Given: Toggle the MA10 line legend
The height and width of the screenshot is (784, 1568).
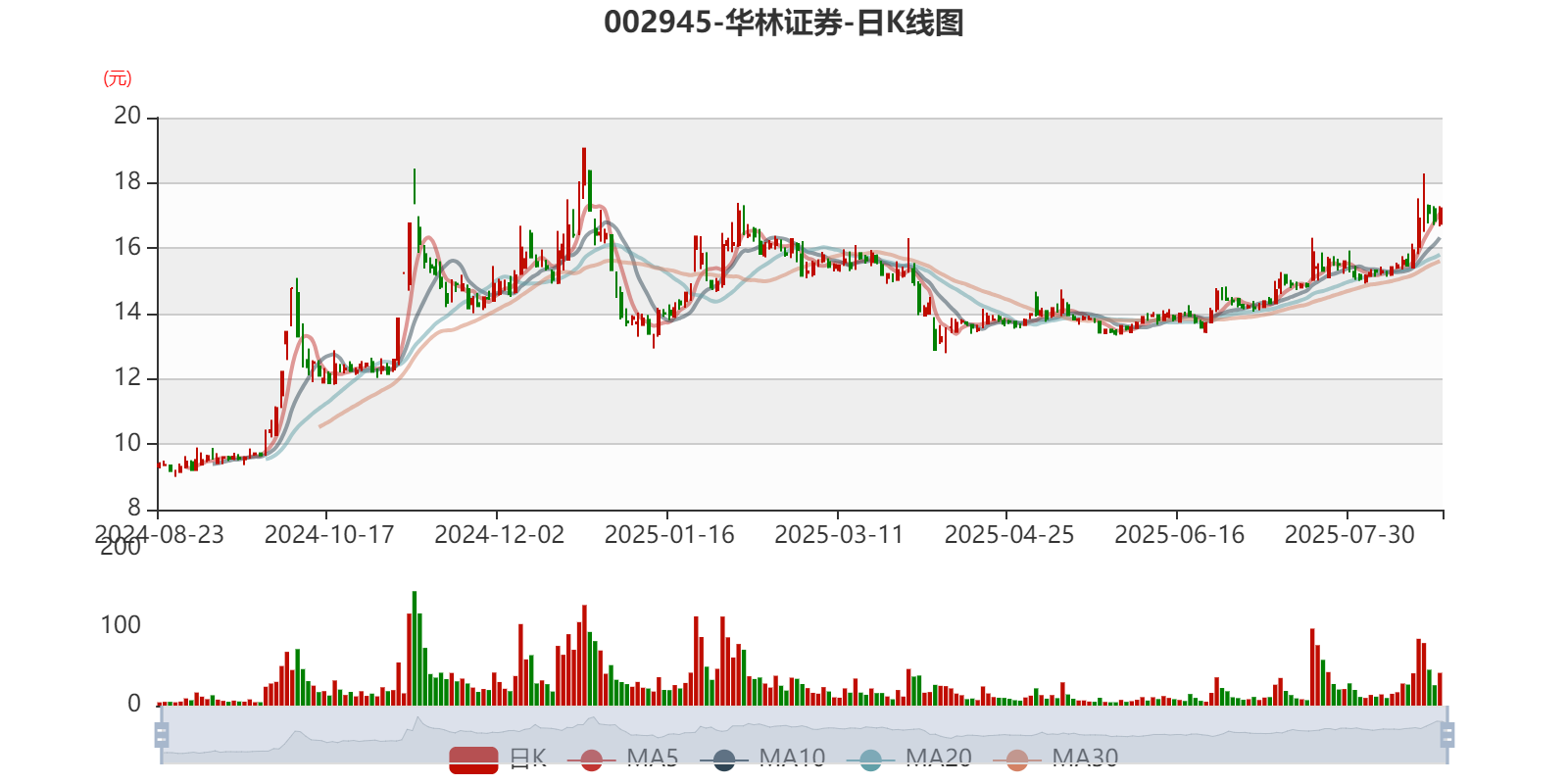Looking at the screenshot, I should pos(762,759).
